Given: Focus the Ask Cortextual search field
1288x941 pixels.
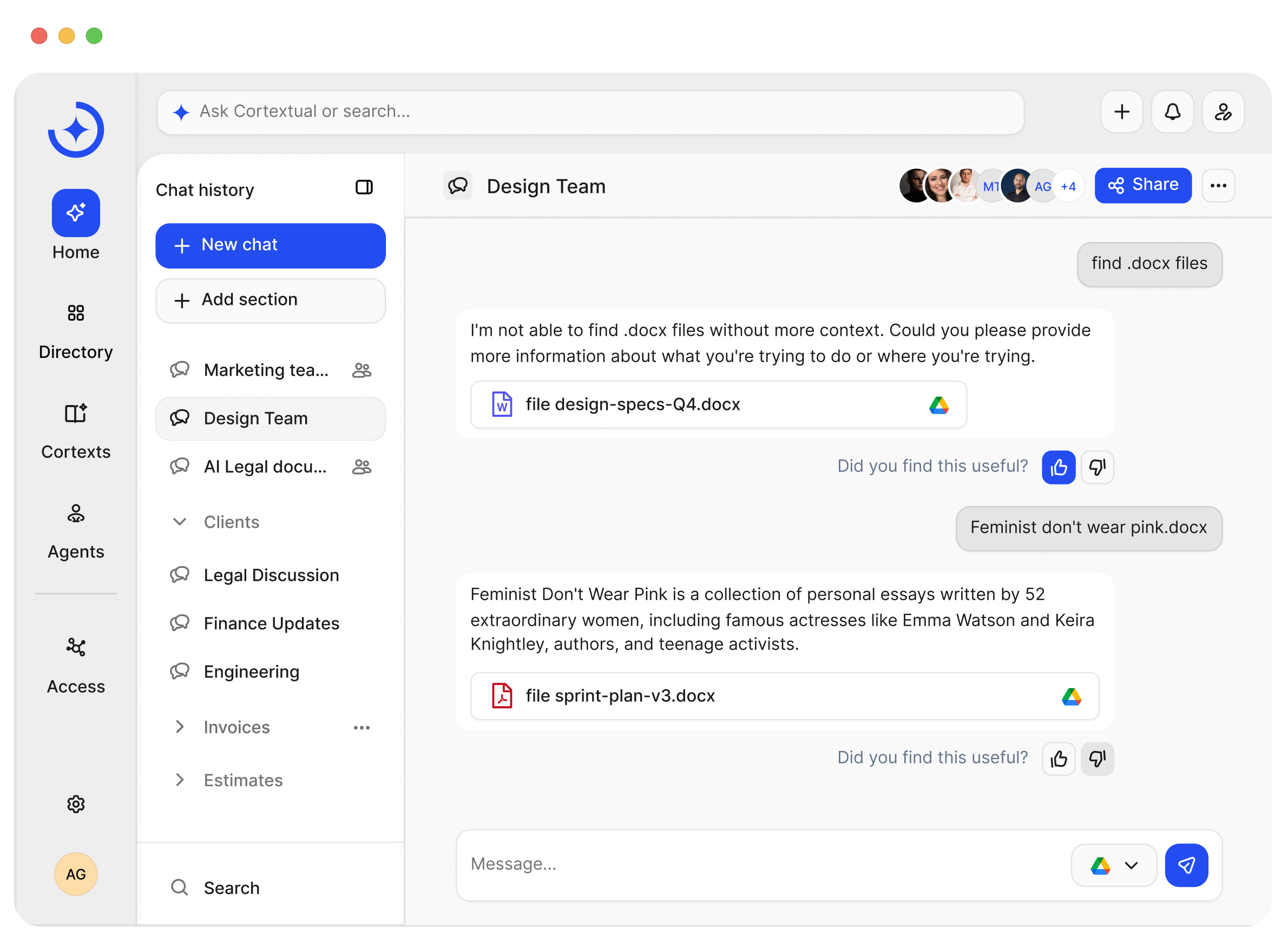Looking at the screenshot, I should 590,112.
